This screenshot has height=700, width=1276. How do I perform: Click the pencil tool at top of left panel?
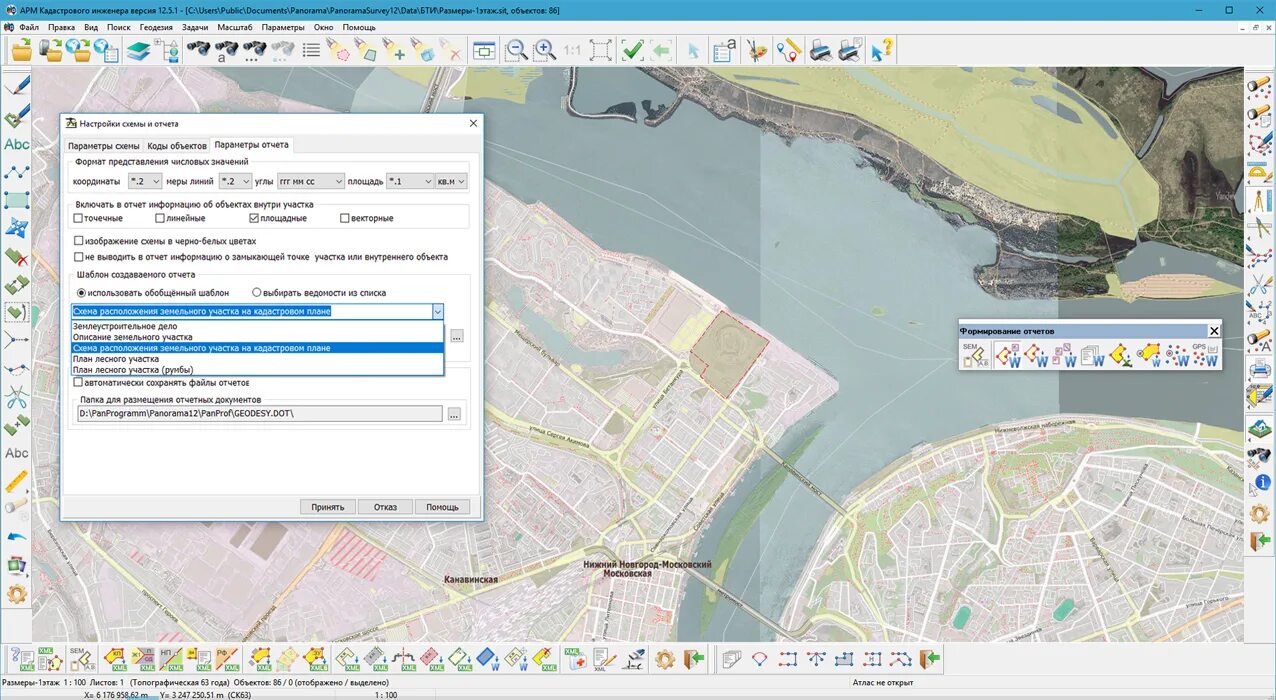pyautogui.click(x=16, y=86)
